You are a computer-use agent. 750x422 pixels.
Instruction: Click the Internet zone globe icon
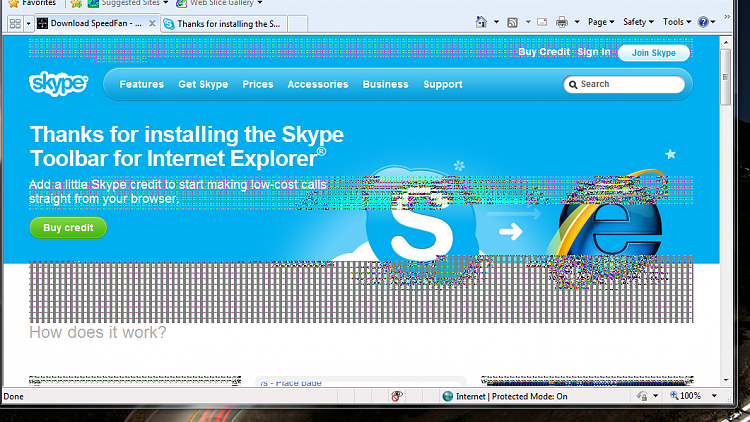tap(448, 396)
